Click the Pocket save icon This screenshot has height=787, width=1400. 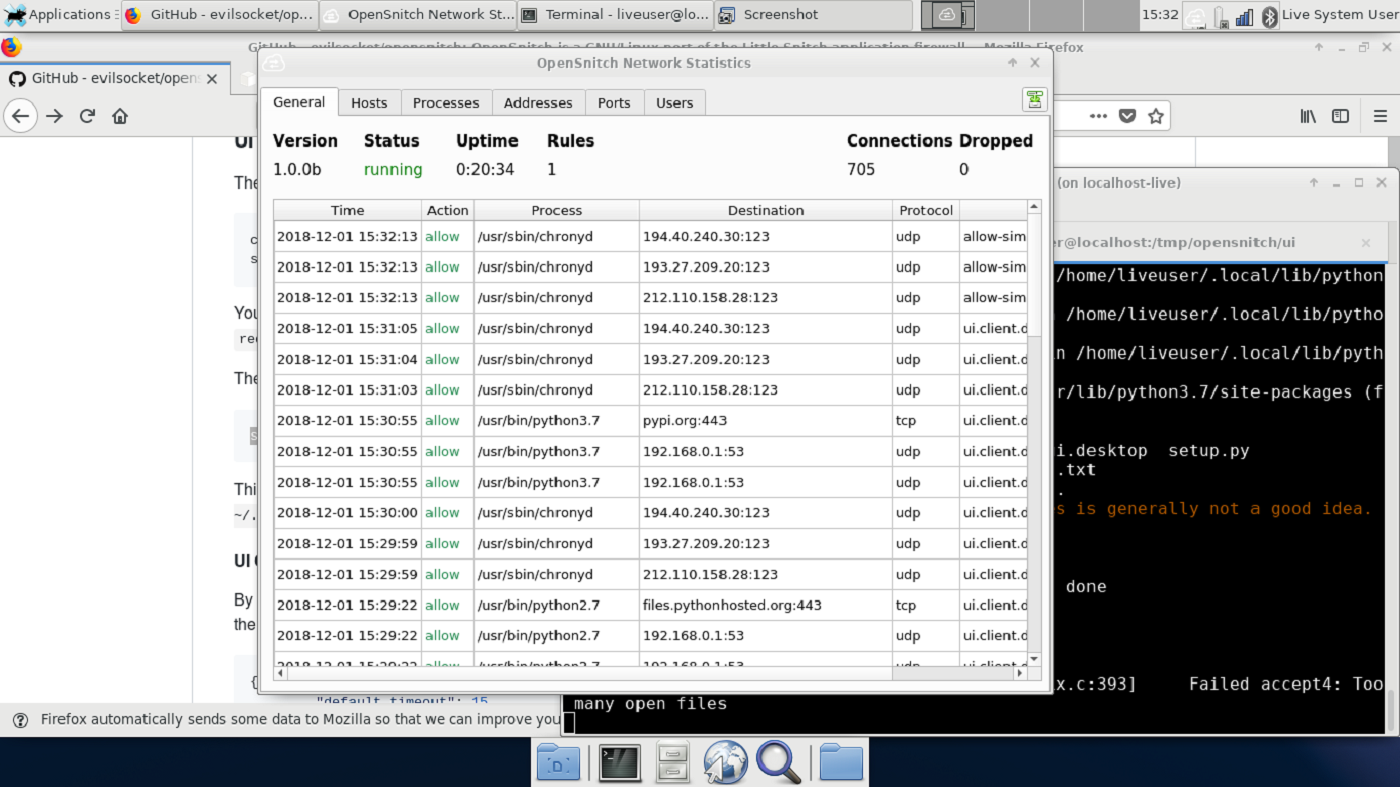1127,116
